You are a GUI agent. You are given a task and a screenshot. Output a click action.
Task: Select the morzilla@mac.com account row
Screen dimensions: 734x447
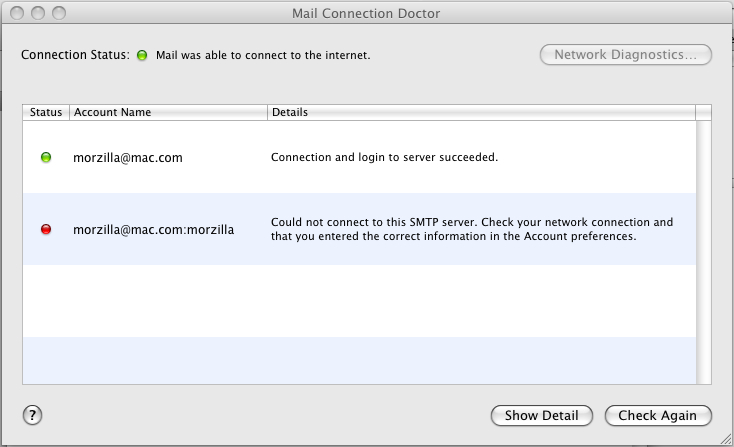tap(359, 157)
